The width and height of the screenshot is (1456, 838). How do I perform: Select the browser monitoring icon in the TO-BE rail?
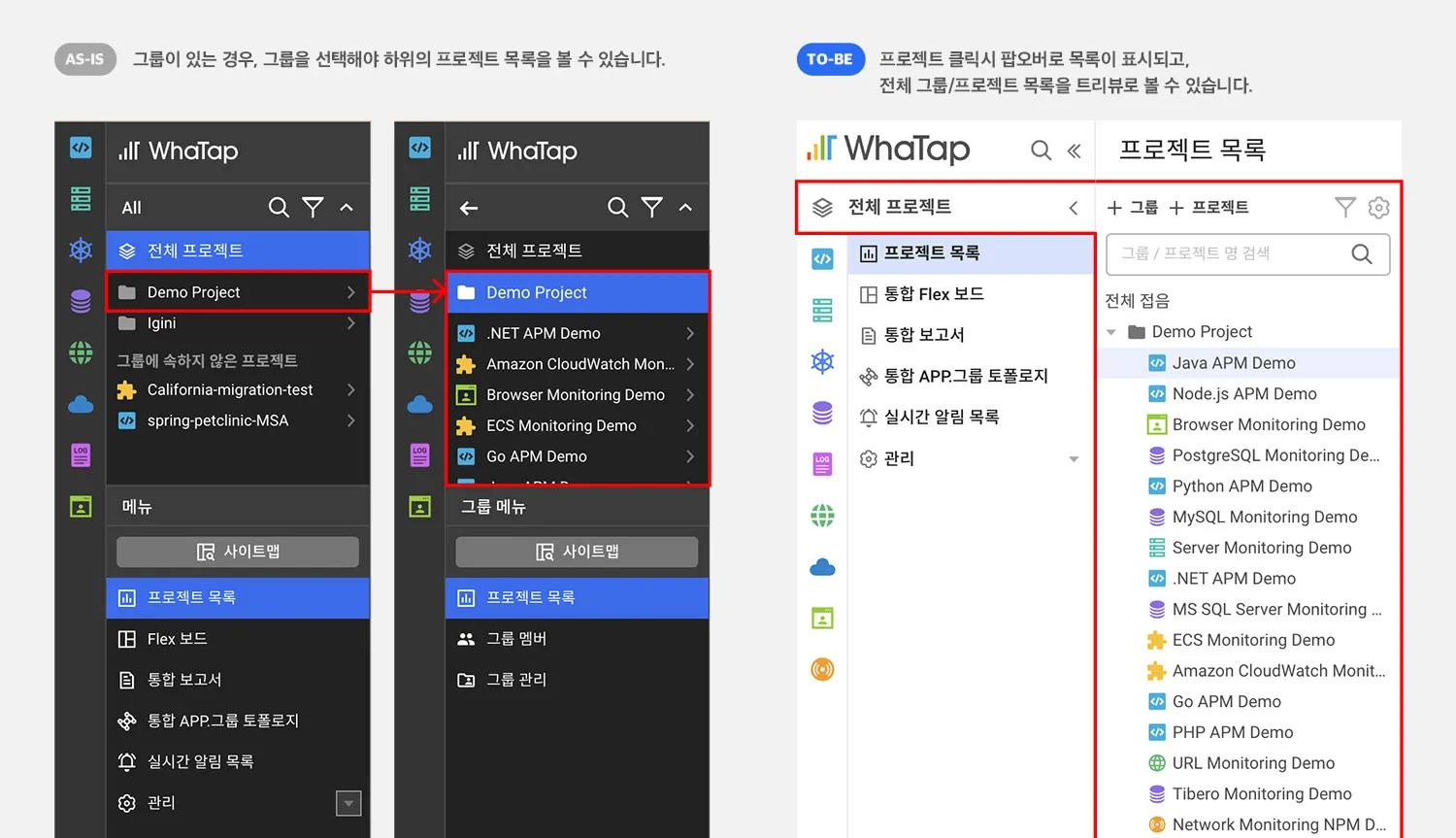pos(822,619)
